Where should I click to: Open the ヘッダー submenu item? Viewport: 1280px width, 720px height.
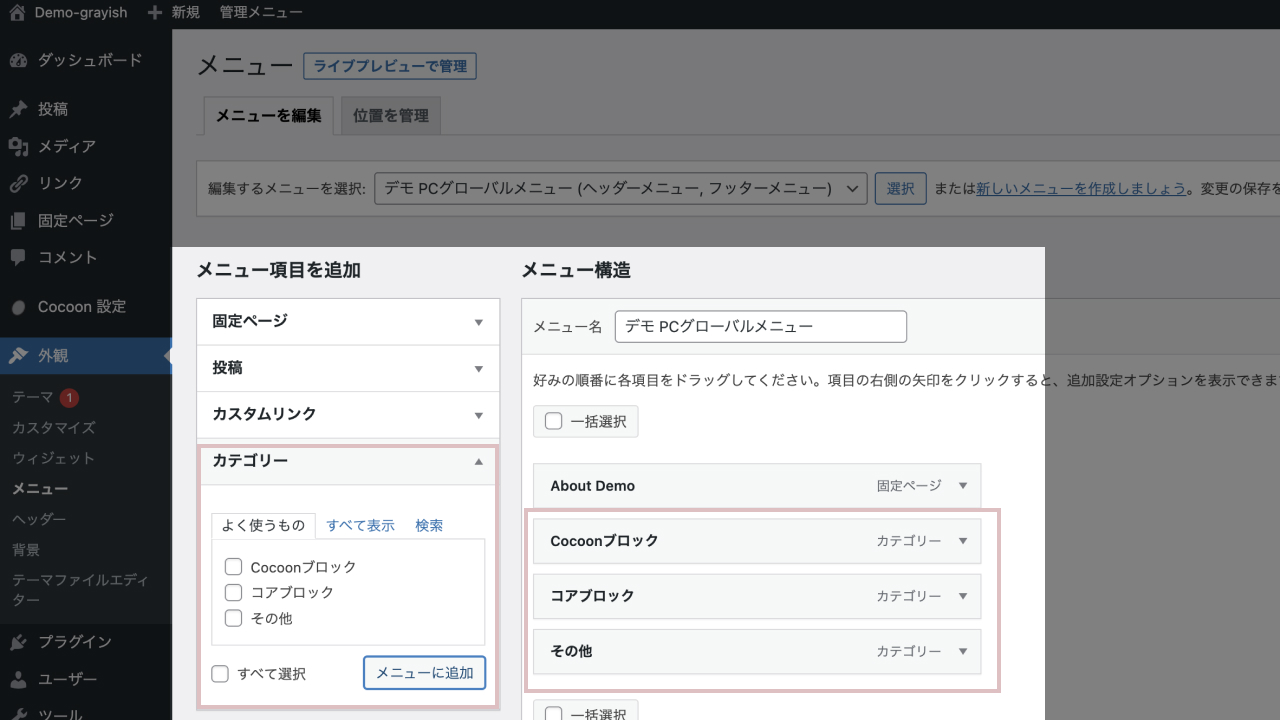click(x=40, y=519)
